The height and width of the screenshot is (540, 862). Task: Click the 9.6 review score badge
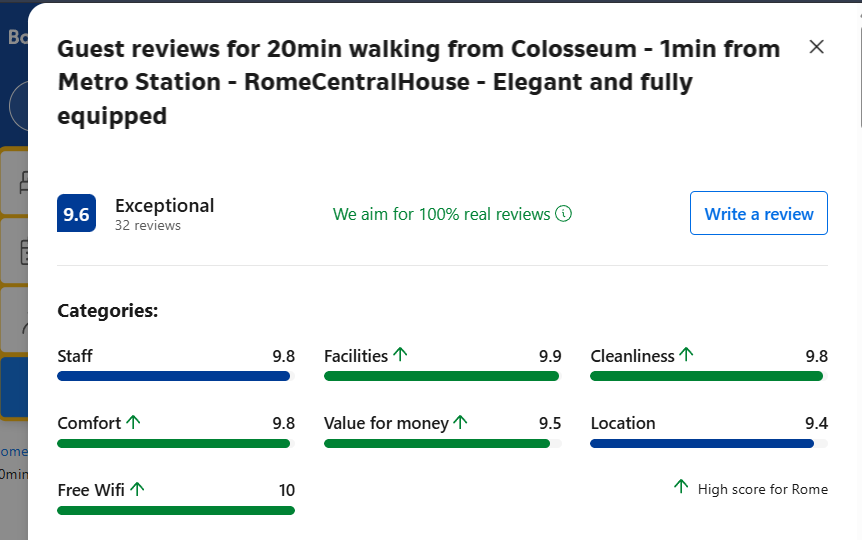click(76, 213)
